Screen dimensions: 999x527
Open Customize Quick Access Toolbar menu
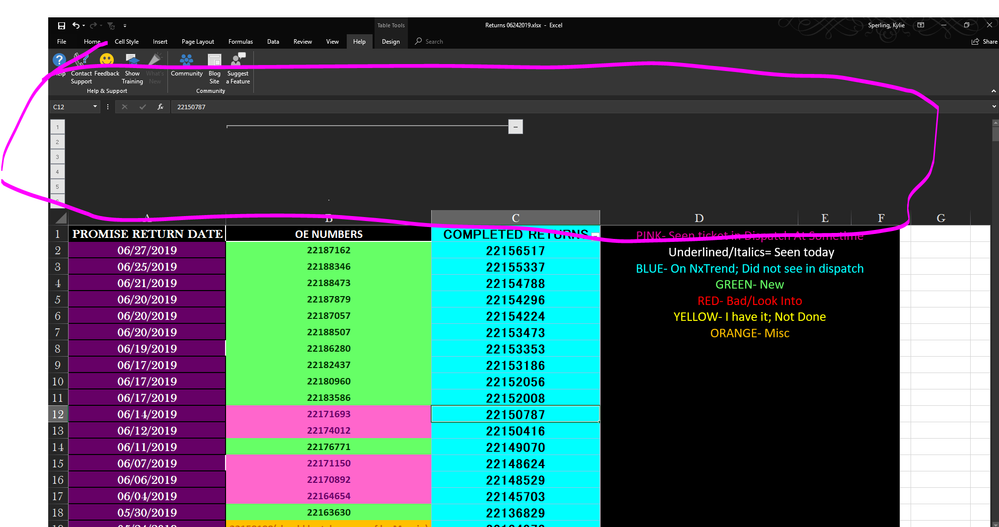(125, 26)
